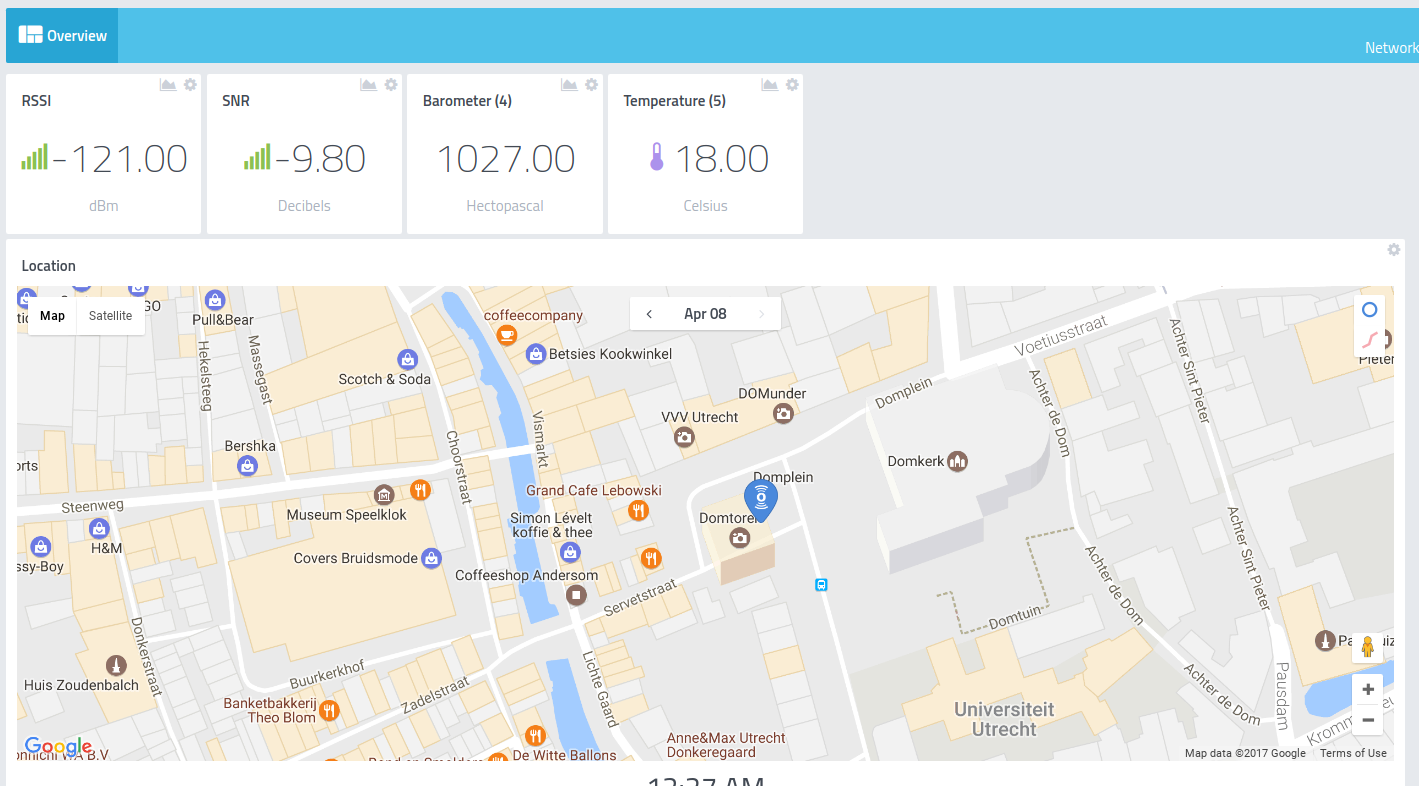
Task: Open chart view for Barometer widget
Action: click(x=569, y=85)
